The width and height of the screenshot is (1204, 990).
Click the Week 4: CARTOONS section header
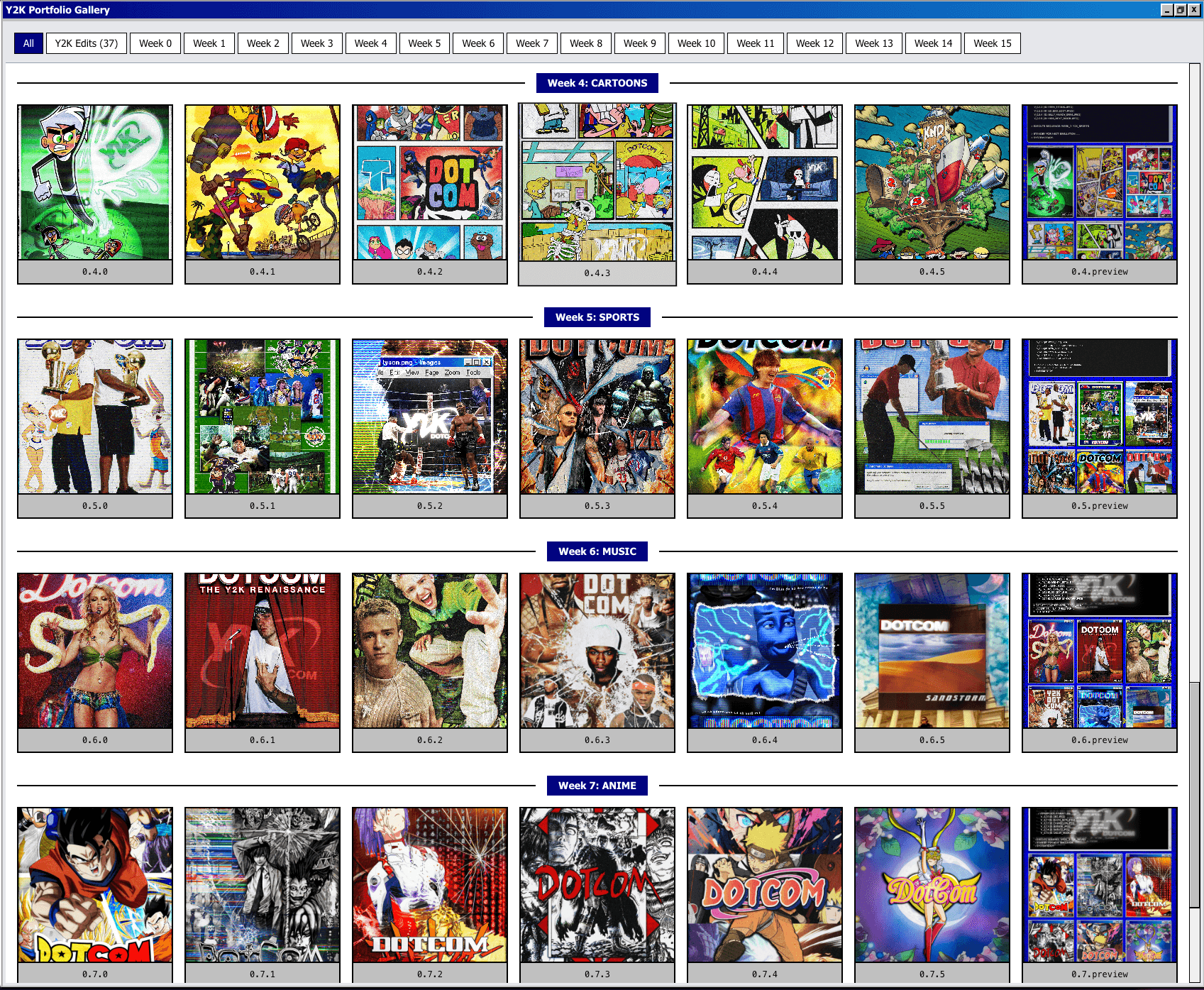coord(598,83)
